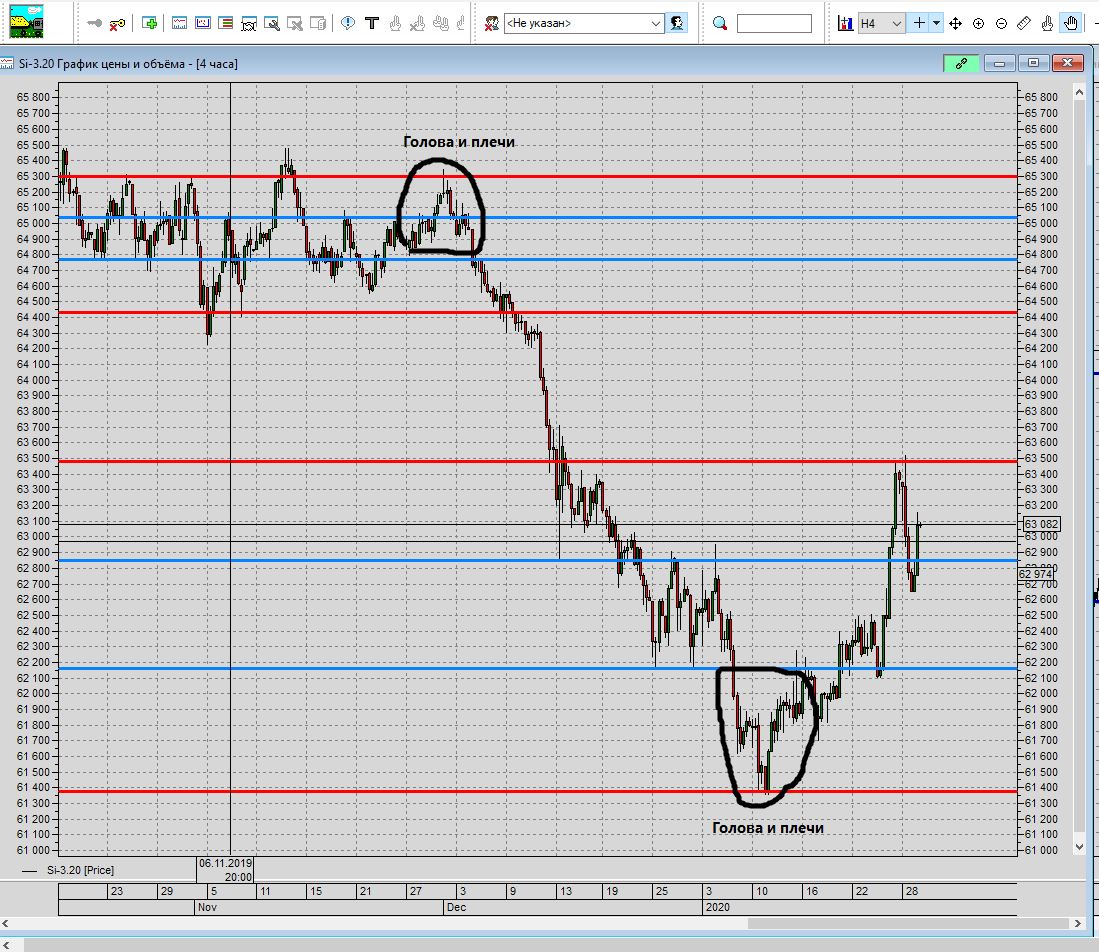Minimize the Si-3.20 chart window
This screenshot has width=1099, height=952.
coord(999,63)
